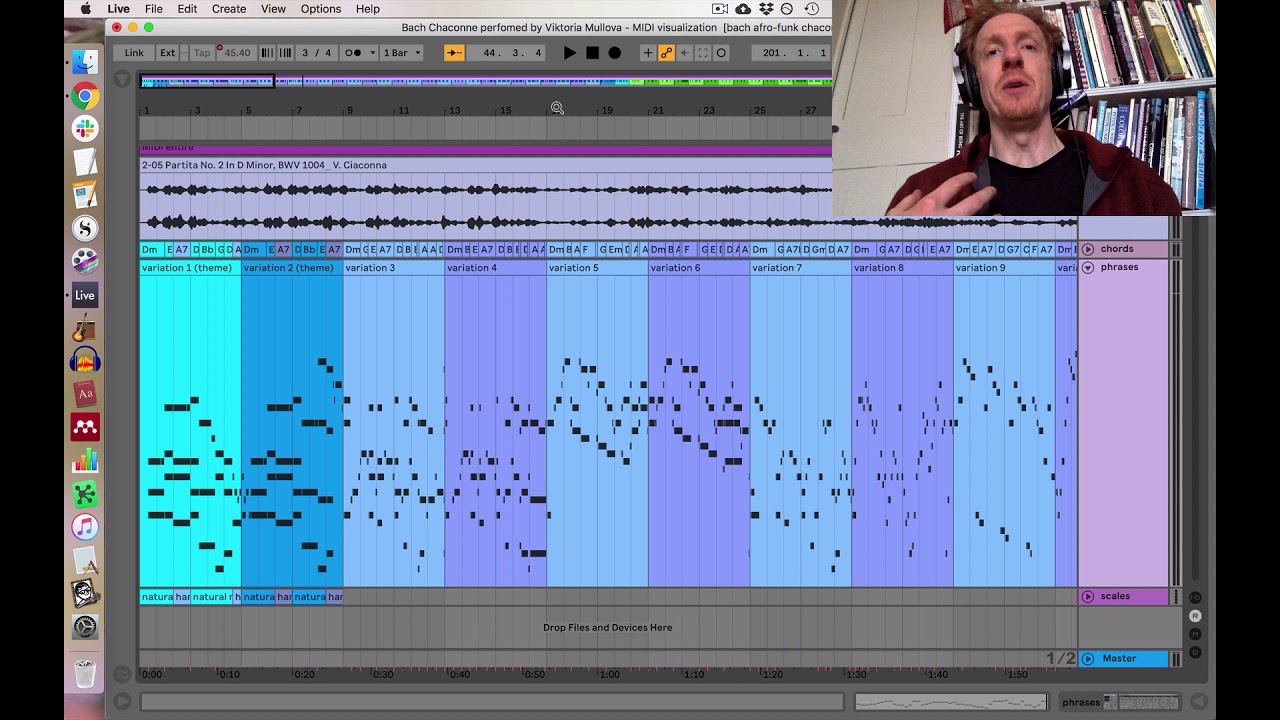Viewport: 1280px width, 720px height.
Task: Open MuseScore icon in the Dock
Action: pyautogui.click(x=85, y=428)
